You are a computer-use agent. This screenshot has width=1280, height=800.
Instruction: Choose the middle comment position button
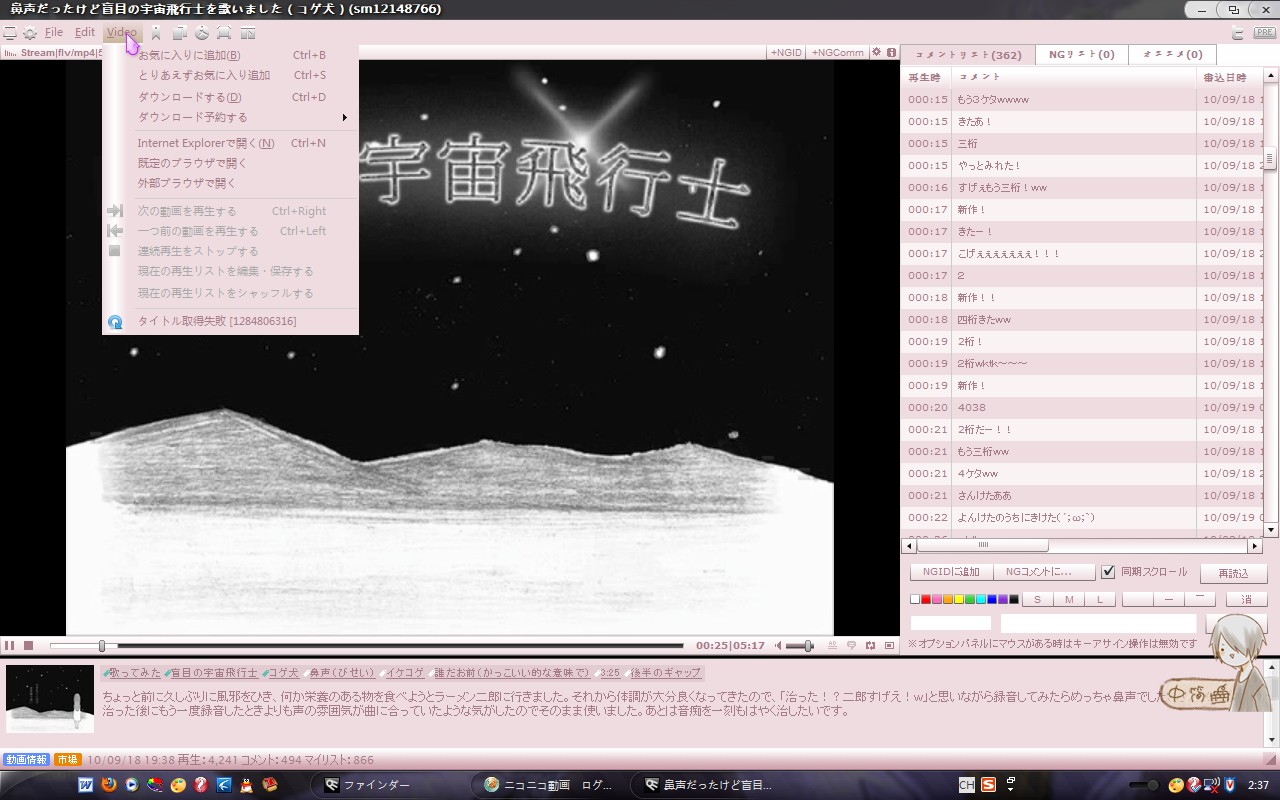click(x=1169, y=600)
